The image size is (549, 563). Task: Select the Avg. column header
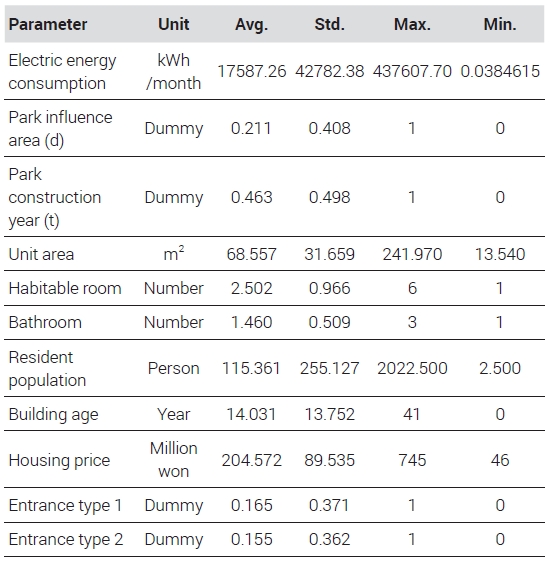pos(251,25)
